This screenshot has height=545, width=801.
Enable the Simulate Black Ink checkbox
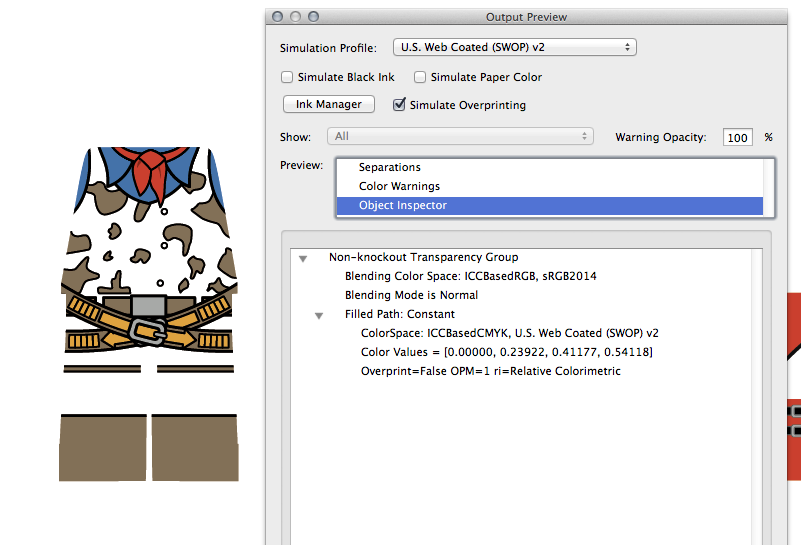point(288,77)
